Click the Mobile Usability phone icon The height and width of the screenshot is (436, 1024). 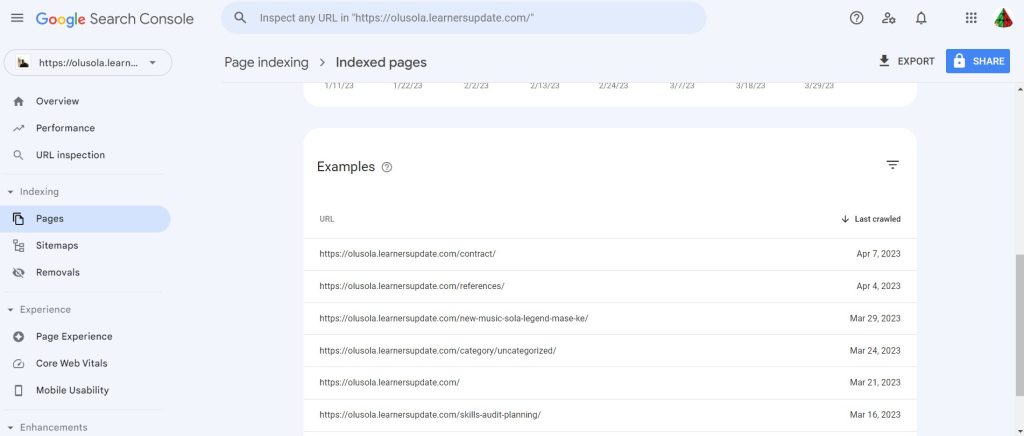tap(18, 390)
